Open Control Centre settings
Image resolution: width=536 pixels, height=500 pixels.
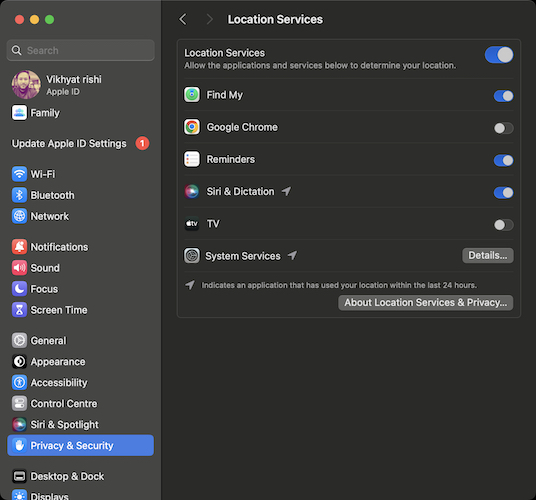point(80,404)
